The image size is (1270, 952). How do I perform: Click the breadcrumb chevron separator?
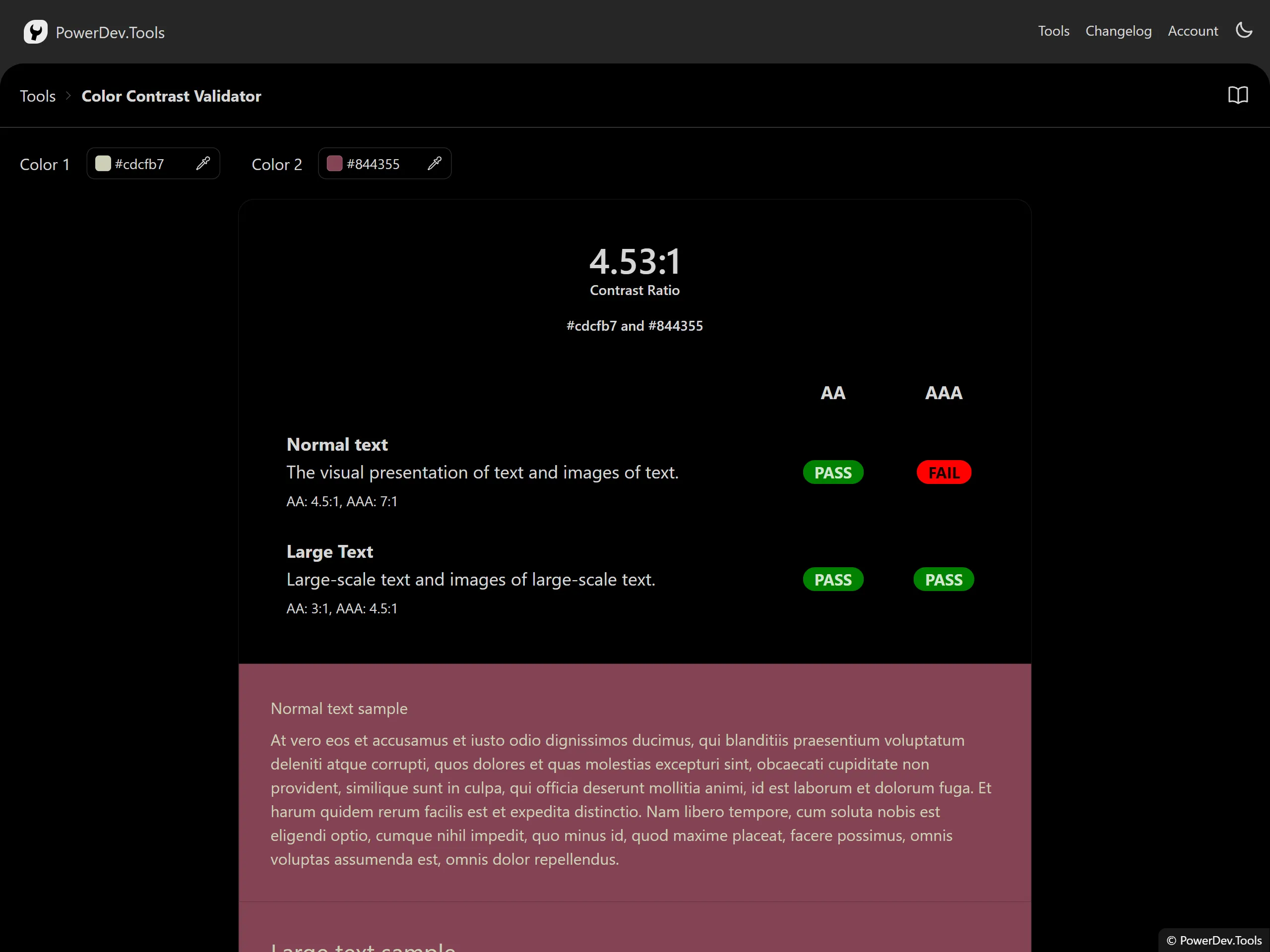pyautogui.click(x=68, y=96)
